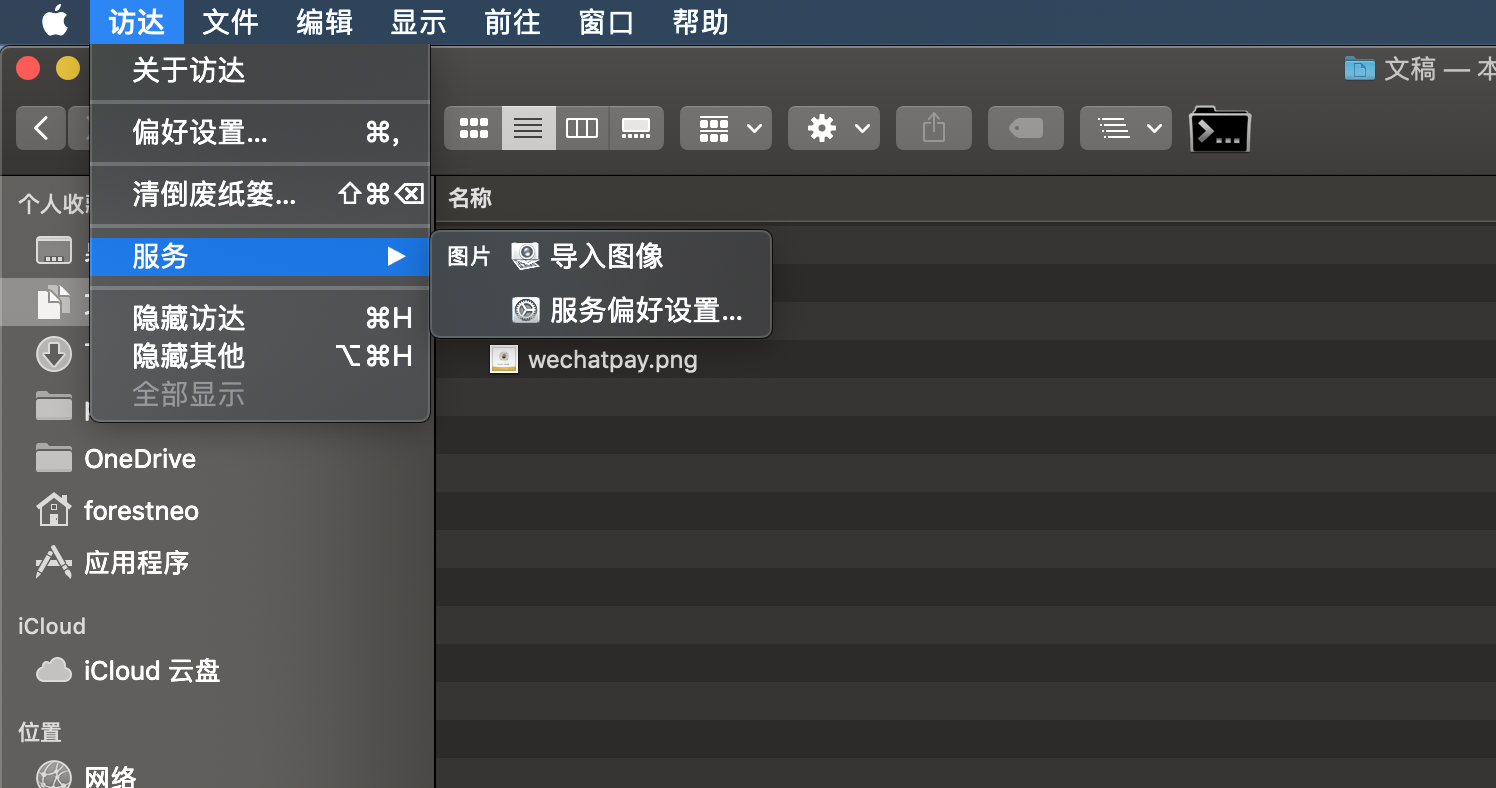Switch to column view
This screenshot has height=788, width=1496.
[582, 128]
